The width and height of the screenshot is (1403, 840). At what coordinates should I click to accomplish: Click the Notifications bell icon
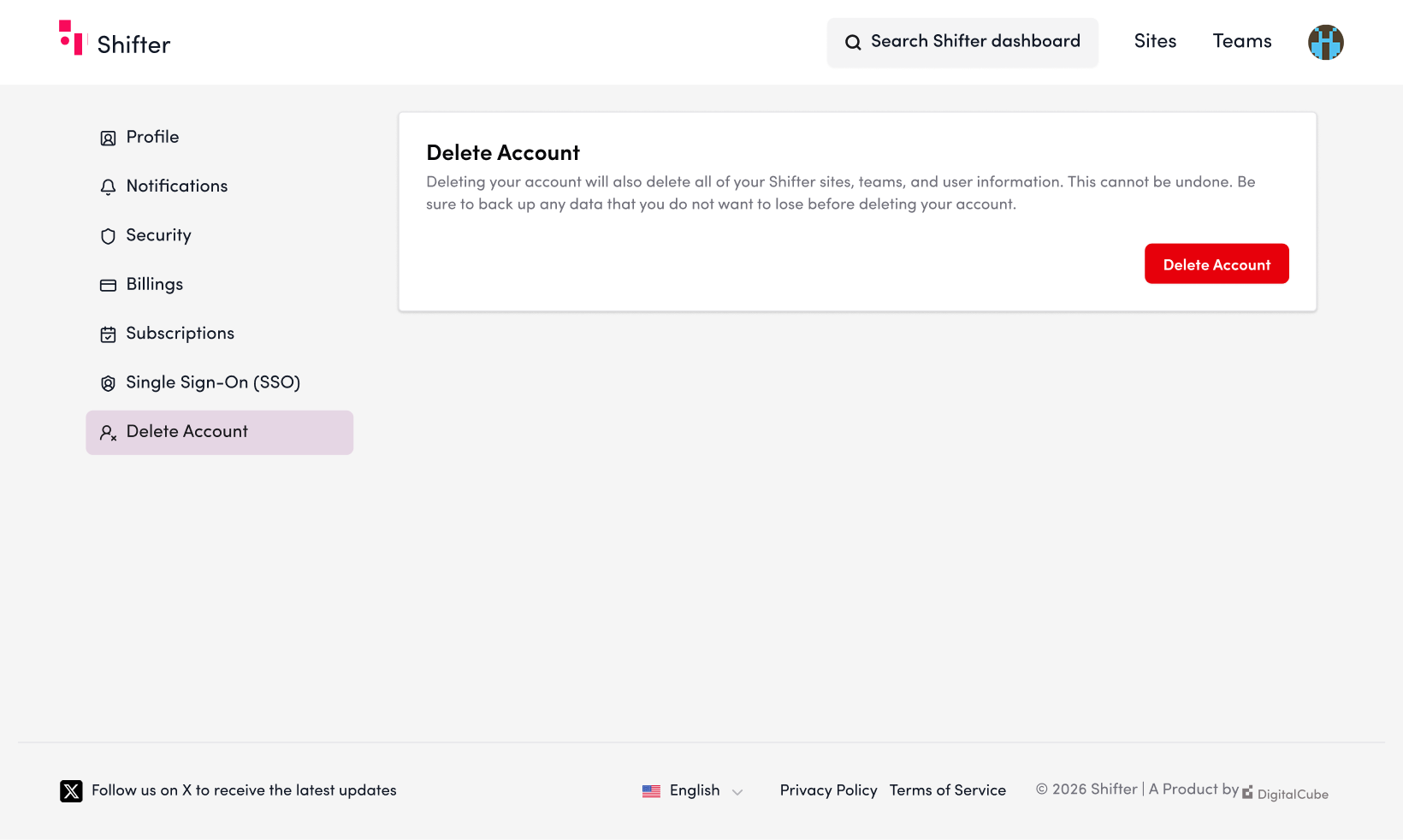pyautogui.click(x=108, y=187)
